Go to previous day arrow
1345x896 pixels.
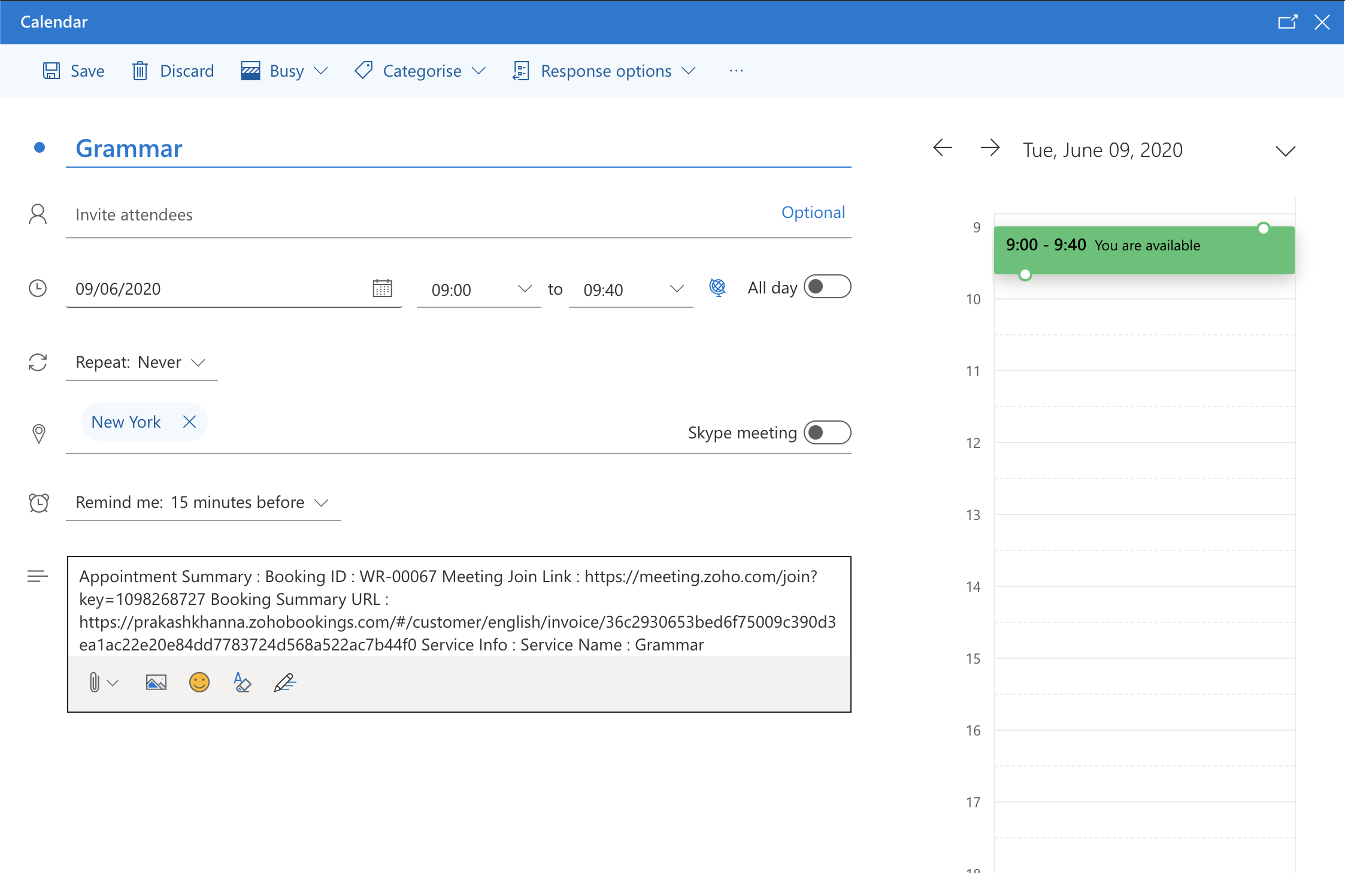coord(943,148)
